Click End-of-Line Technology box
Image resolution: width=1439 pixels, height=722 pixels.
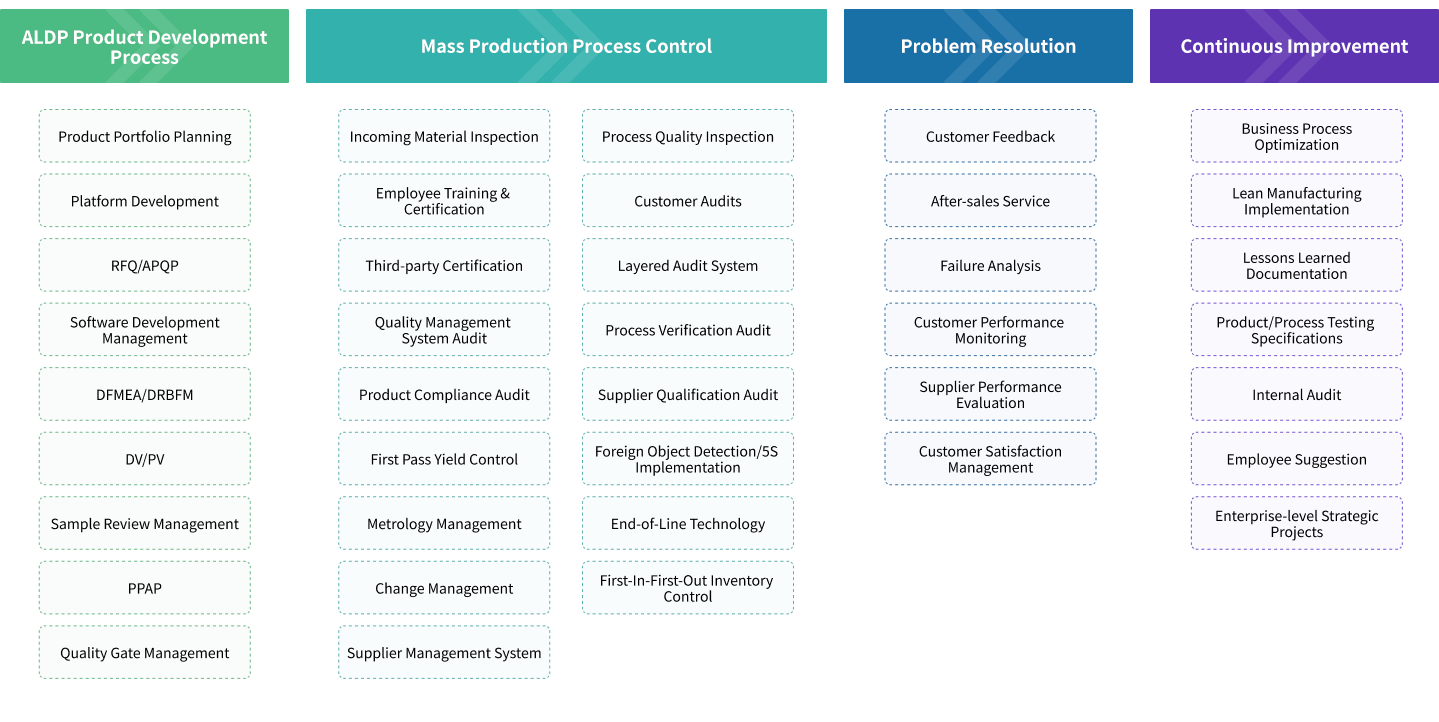point(688,524)
